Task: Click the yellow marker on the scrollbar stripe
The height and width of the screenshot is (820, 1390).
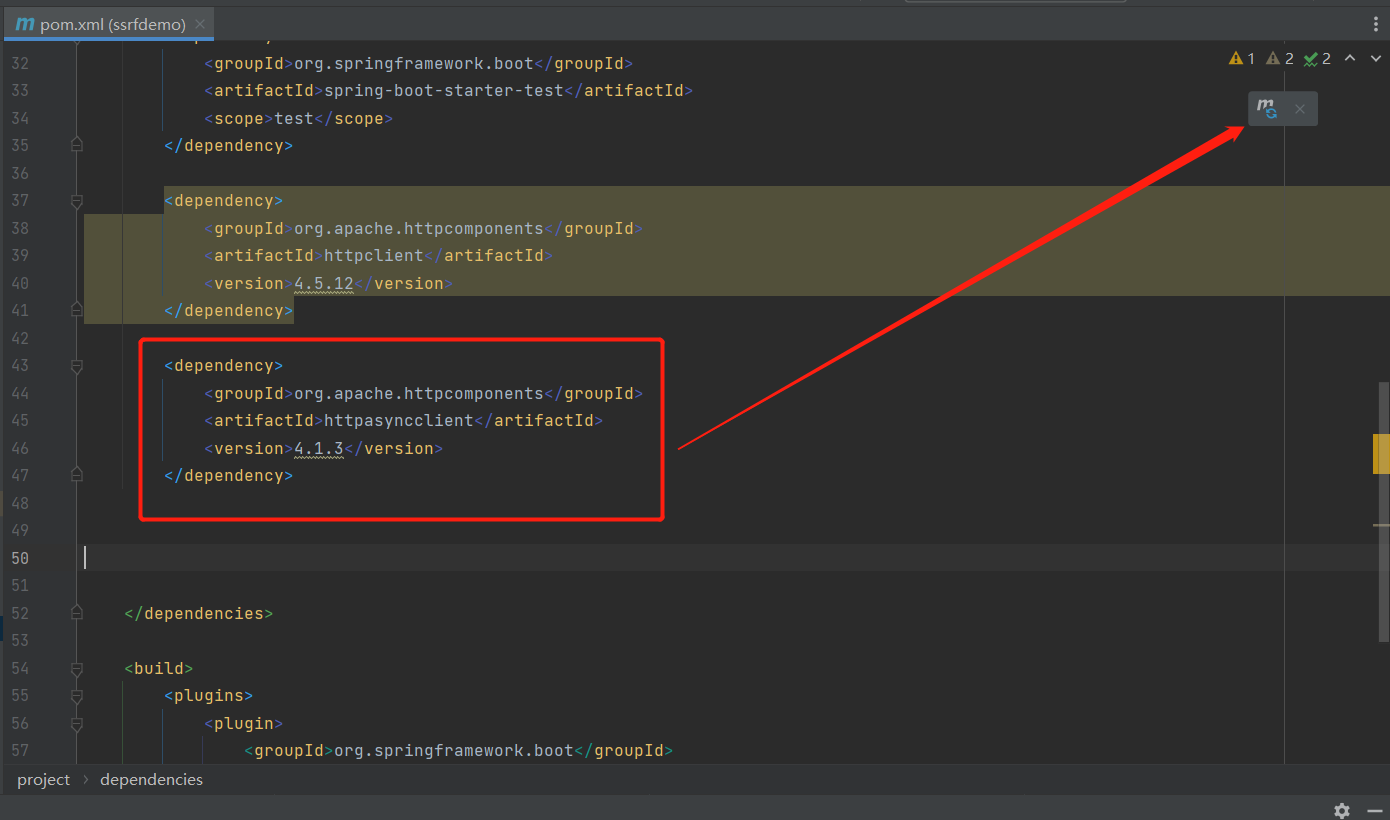Action: pos(1381,453)
